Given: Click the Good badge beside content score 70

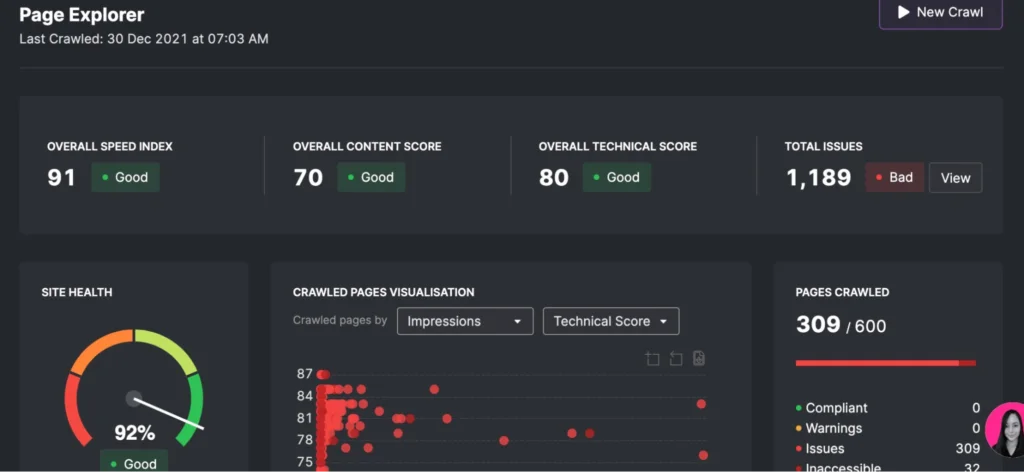Looking at the screenshot, I should coord(371,178).
